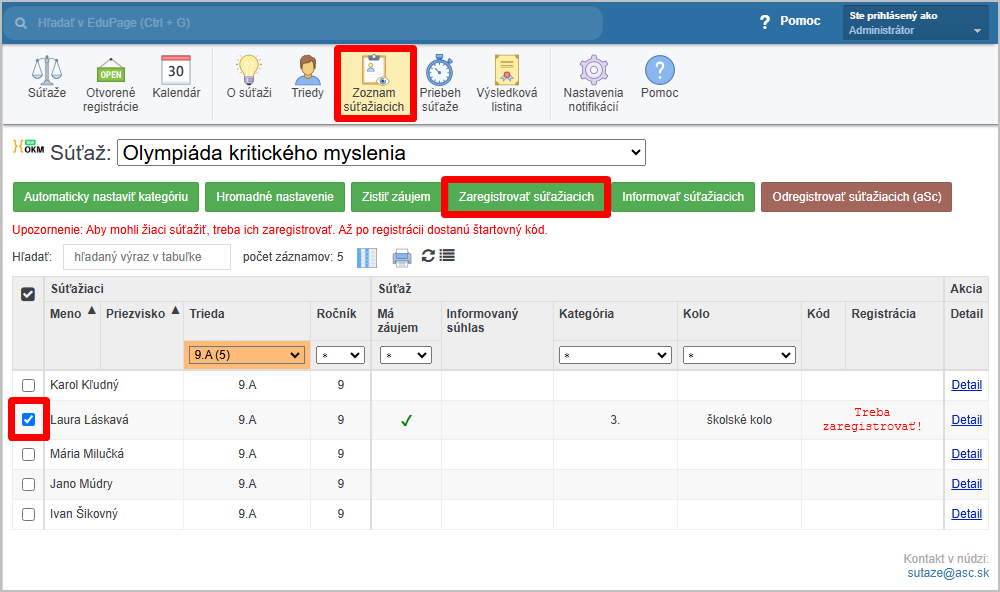Open Detail link for Ivan Šikovný
Viewport: 1000px width, 592px height.
[966, 514]
